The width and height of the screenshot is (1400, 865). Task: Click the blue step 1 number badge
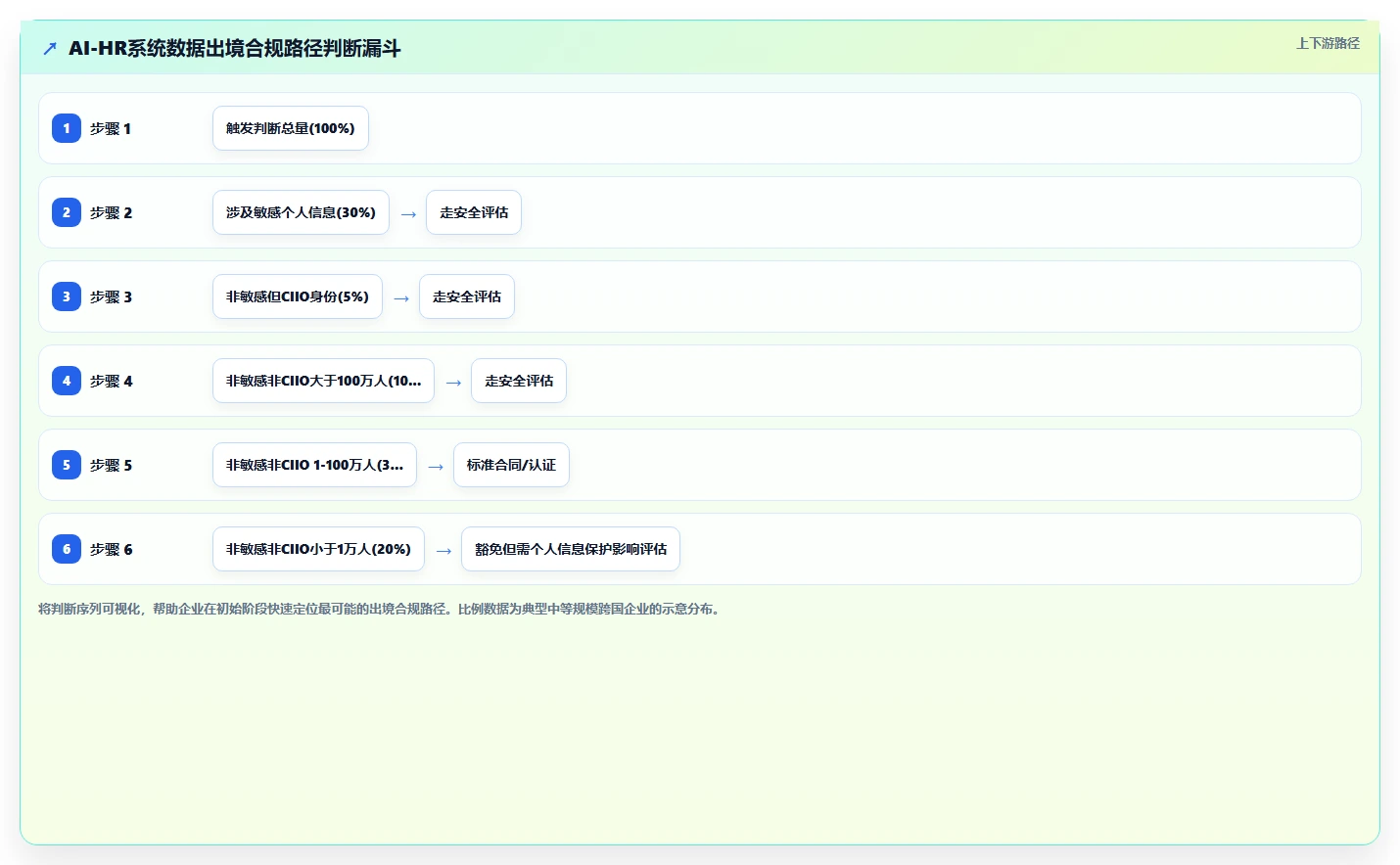pyautogui.click(x=67, y=128)
